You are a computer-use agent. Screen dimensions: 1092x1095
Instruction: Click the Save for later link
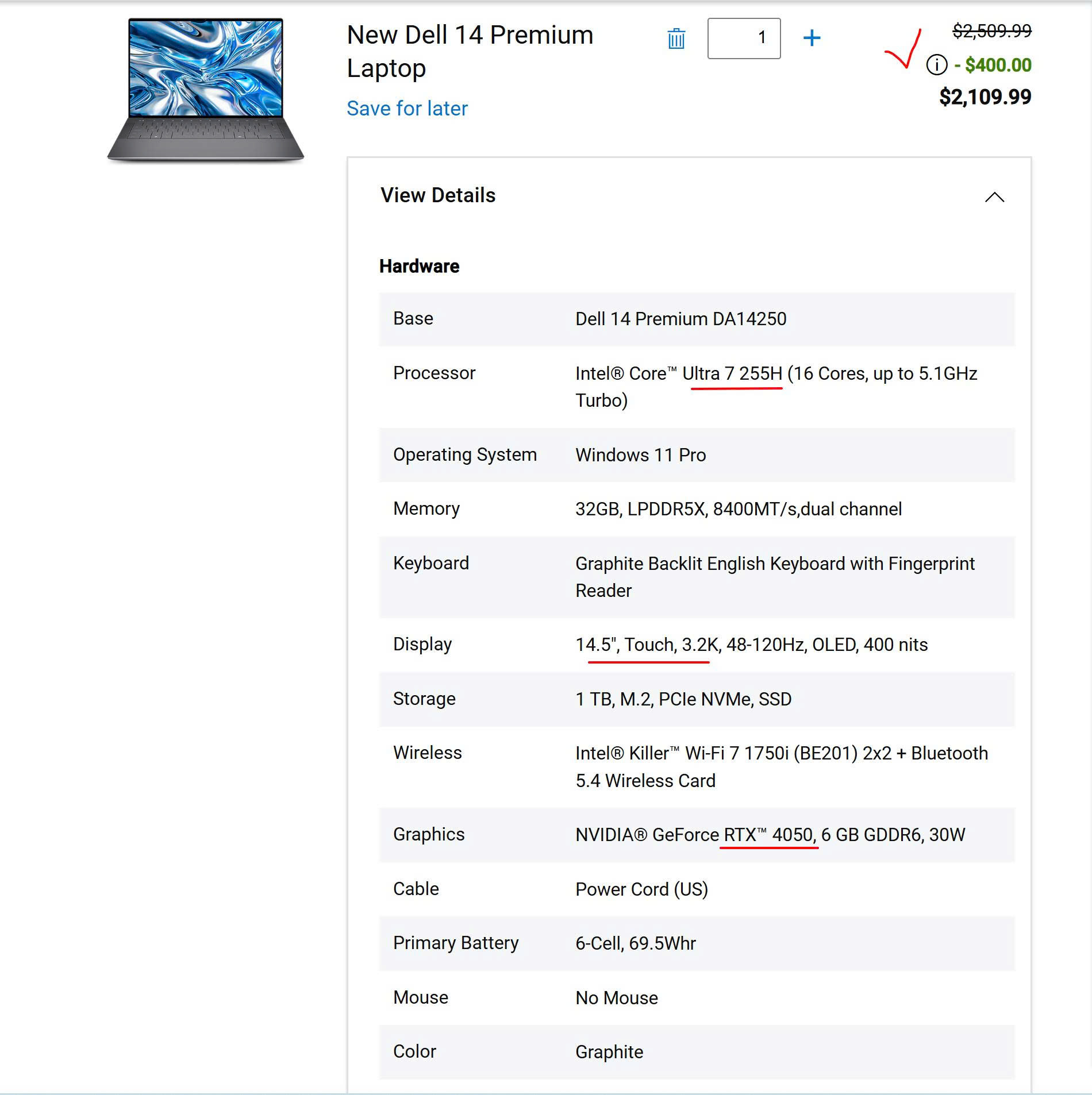(x=407, y=109)
